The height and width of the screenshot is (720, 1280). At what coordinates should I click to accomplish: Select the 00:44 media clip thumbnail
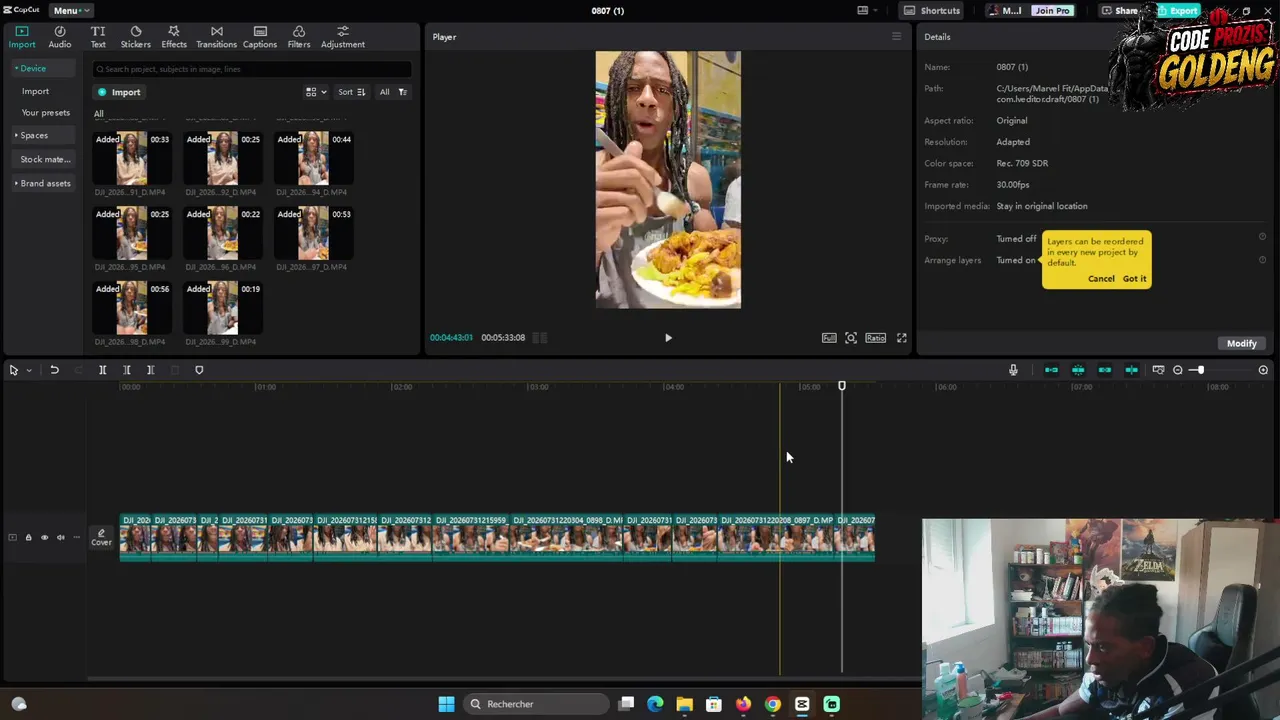(313, 158)
